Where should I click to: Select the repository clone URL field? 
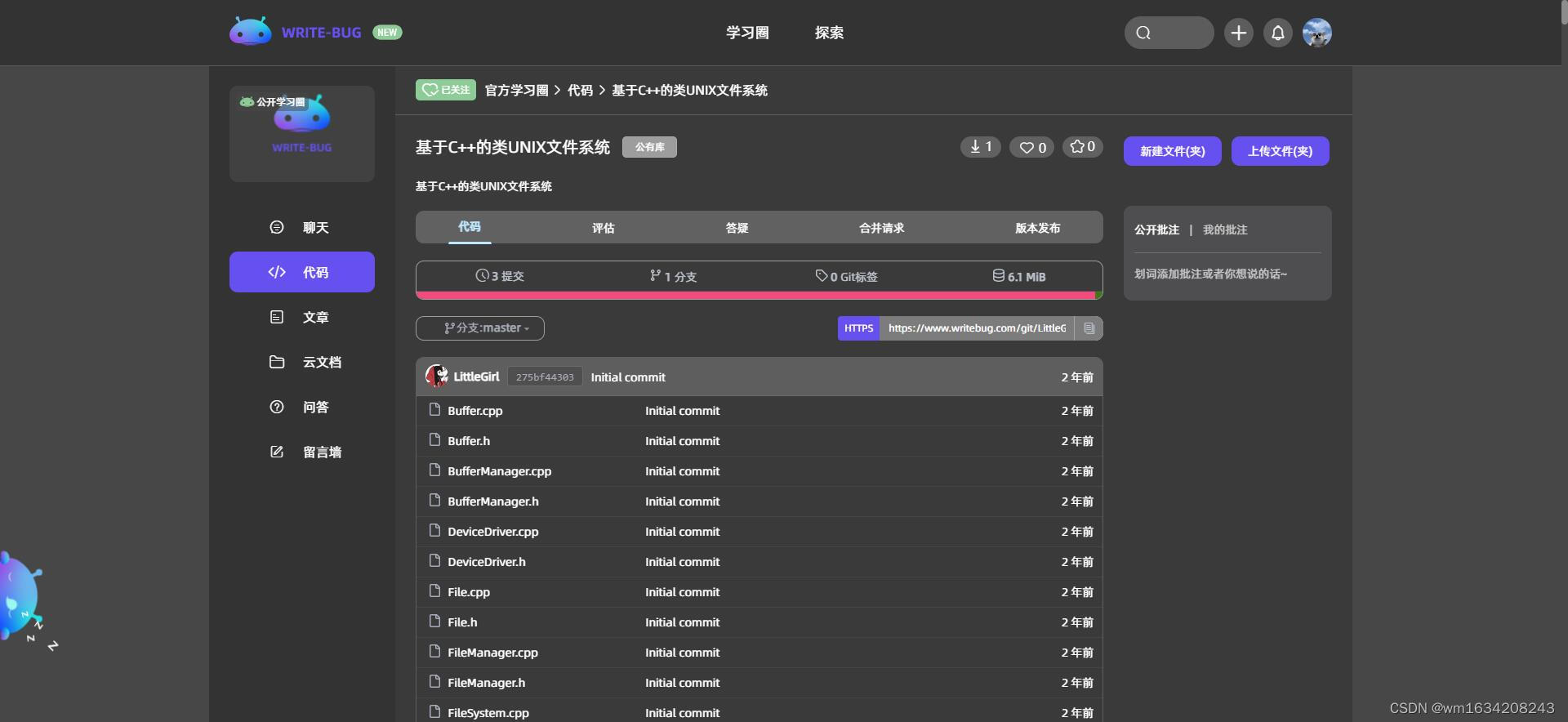977,328
